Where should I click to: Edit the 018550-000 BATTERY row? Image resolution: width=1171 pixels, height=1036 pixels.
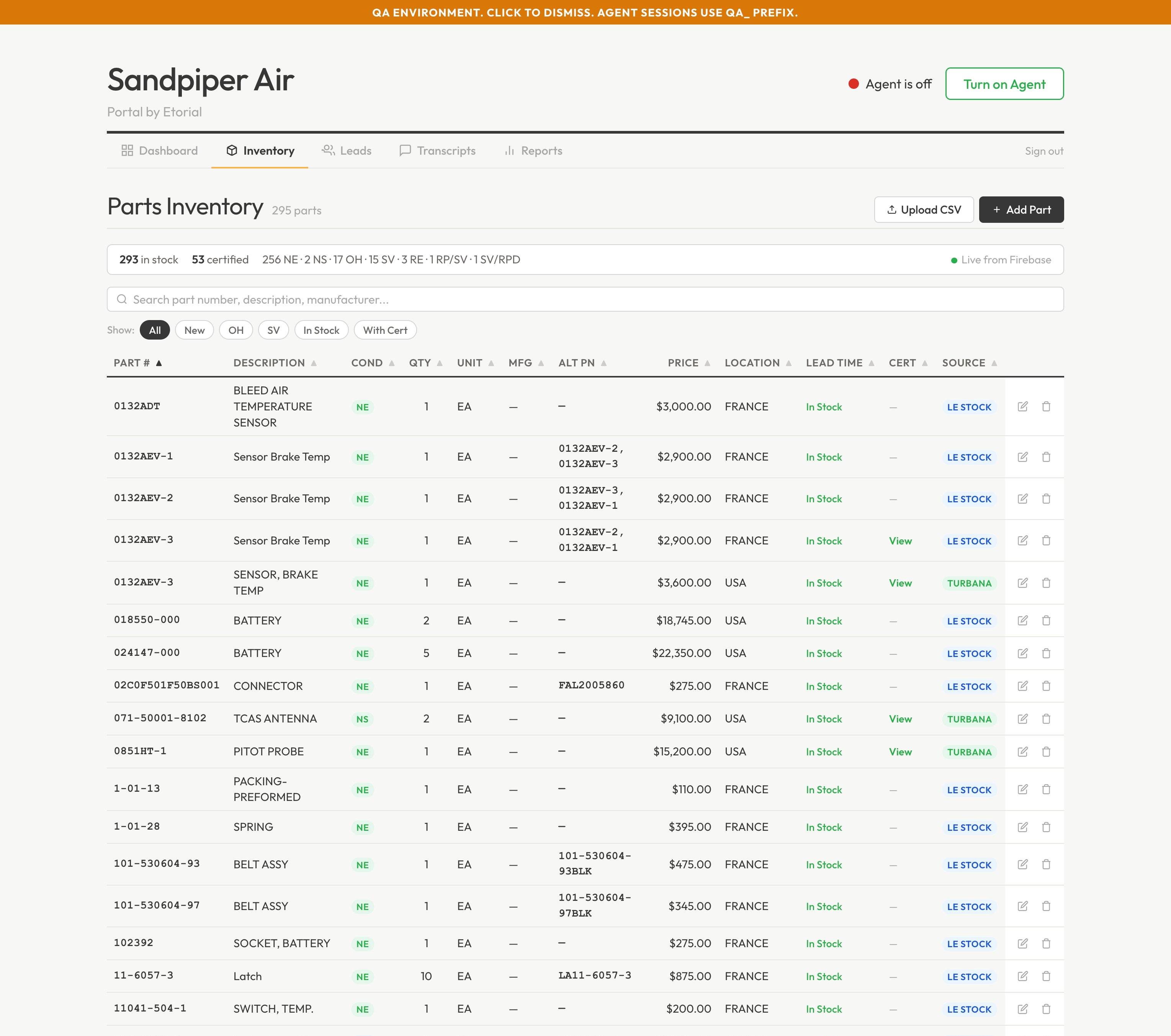[x=1023, y=621]
